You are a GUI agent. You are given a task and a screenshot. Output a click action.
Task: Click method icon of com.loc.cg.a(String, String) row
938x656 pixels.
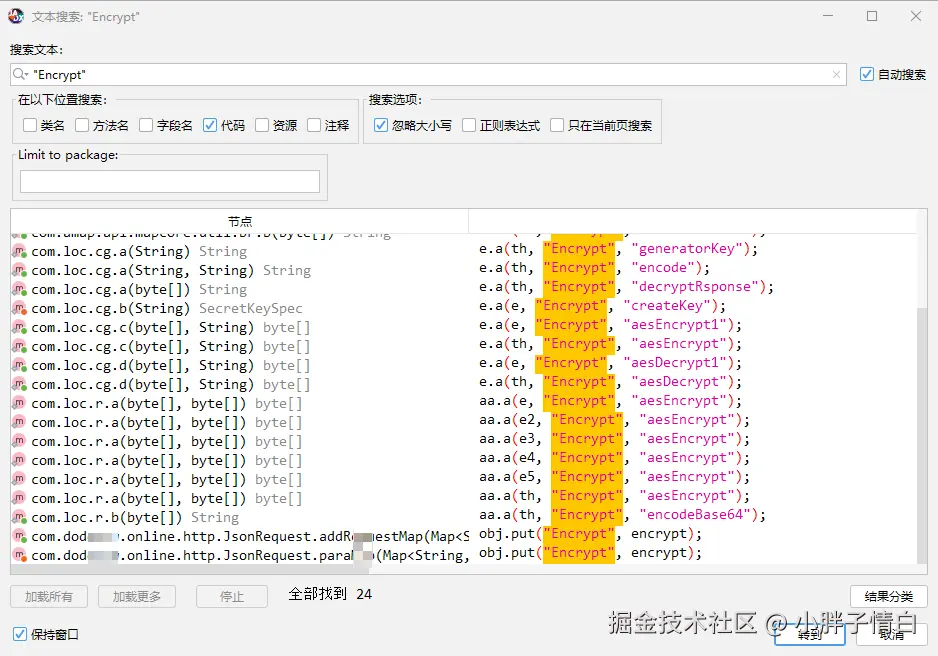click(20, 270)
